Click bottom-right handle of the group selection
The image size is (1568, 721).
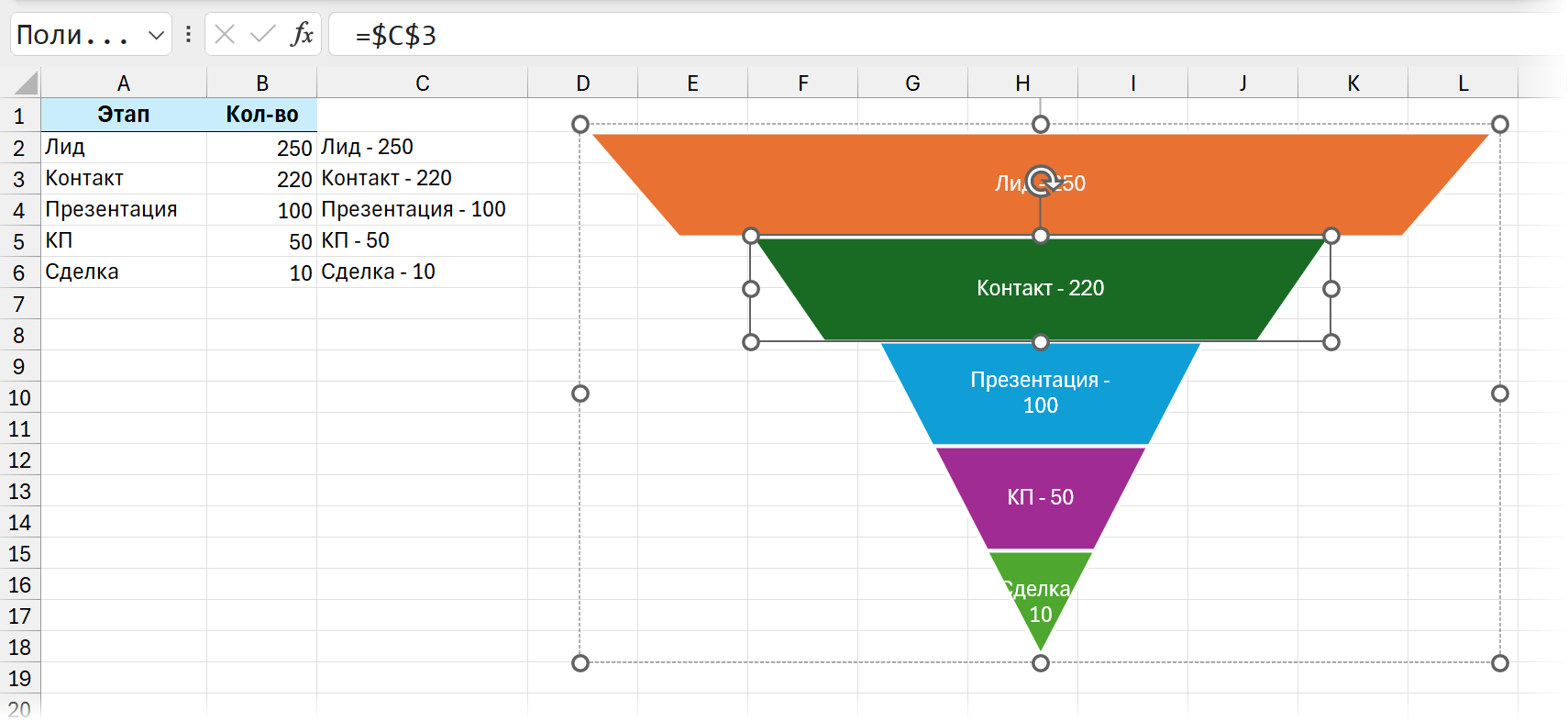tap(1500, 663)
